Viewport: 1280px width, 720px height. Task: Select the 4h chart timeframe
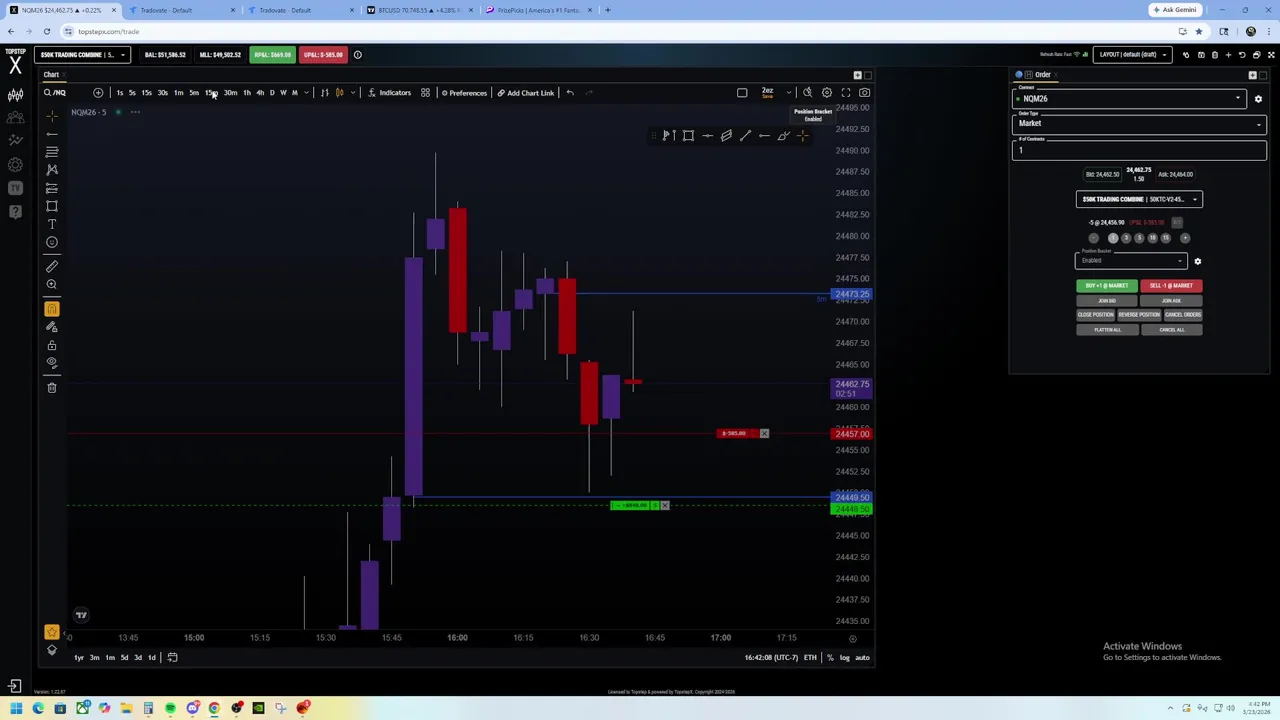pyautogui.click(x=260, y=93)
